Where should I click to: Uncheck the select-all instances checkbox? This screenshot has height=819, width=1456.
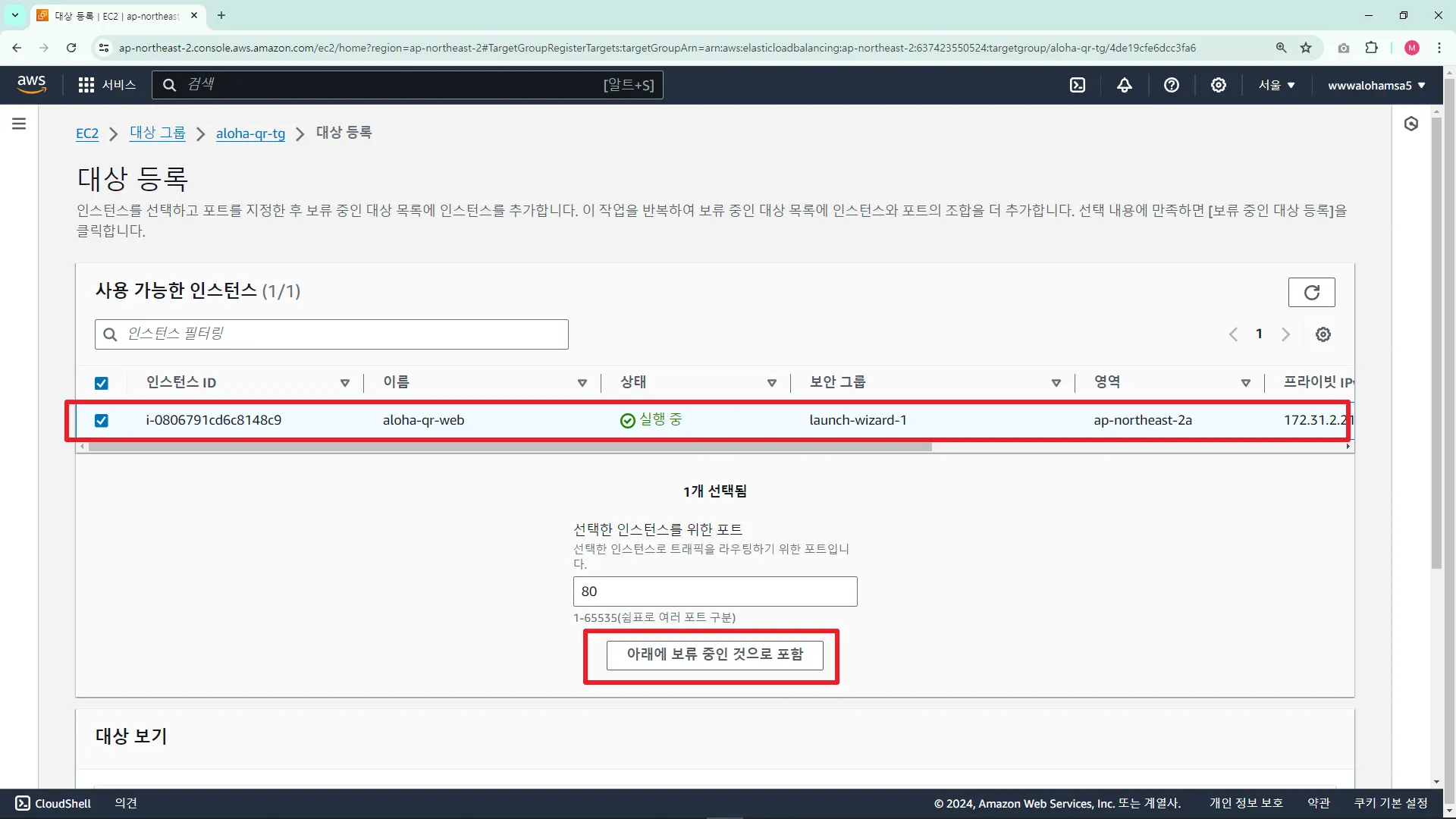(102, 383)
